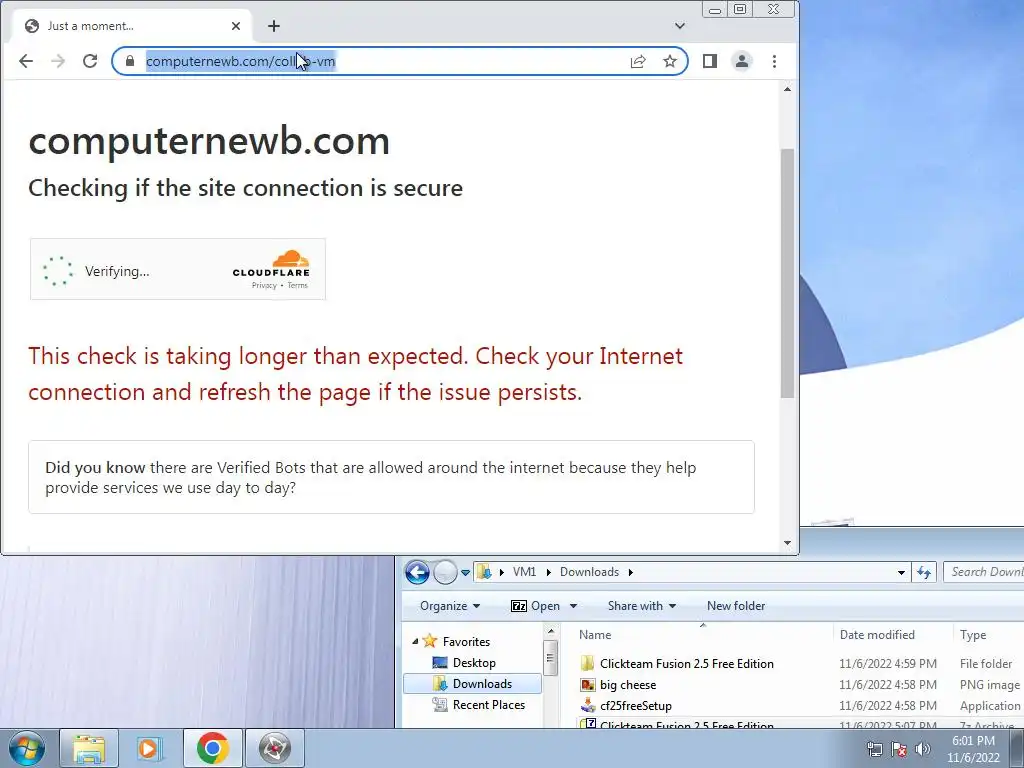Click volume speaker tray icon
The width and height of the screenshot is (1024, 768).
pyautogui.click(x=923, y=749)
